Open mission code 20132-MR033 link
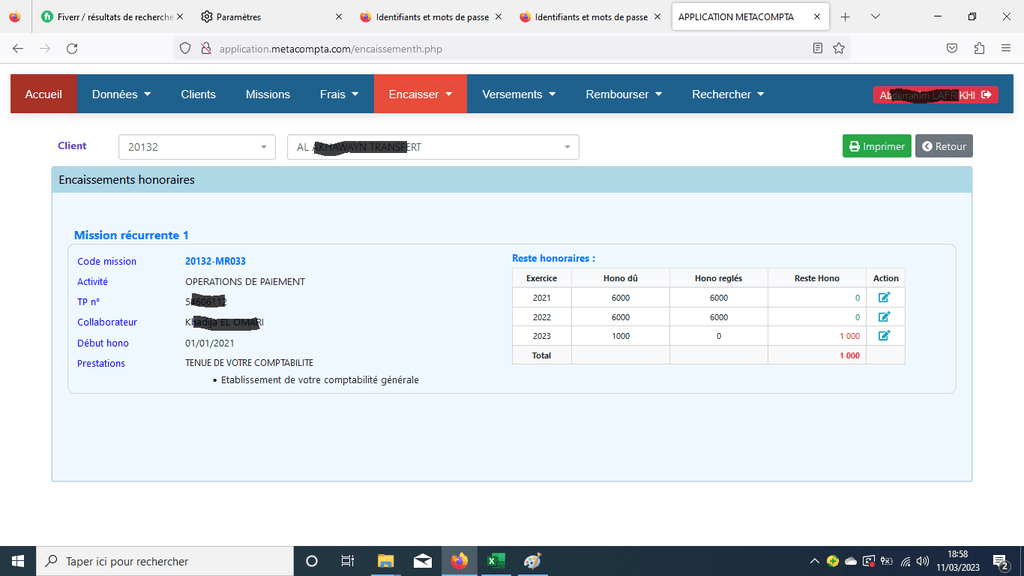Viewport: 1024px width, 576px height. (215, 261)
